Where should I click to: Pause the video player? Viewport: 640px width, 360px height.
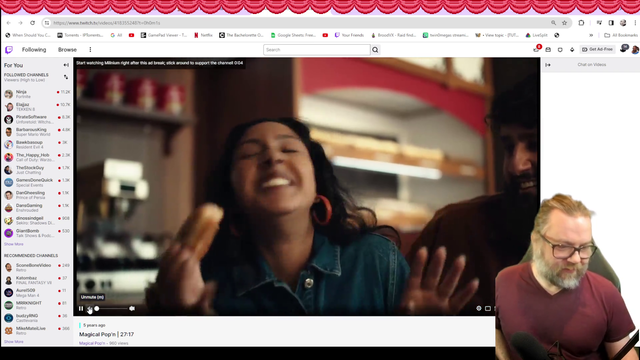tap(81, 309)
